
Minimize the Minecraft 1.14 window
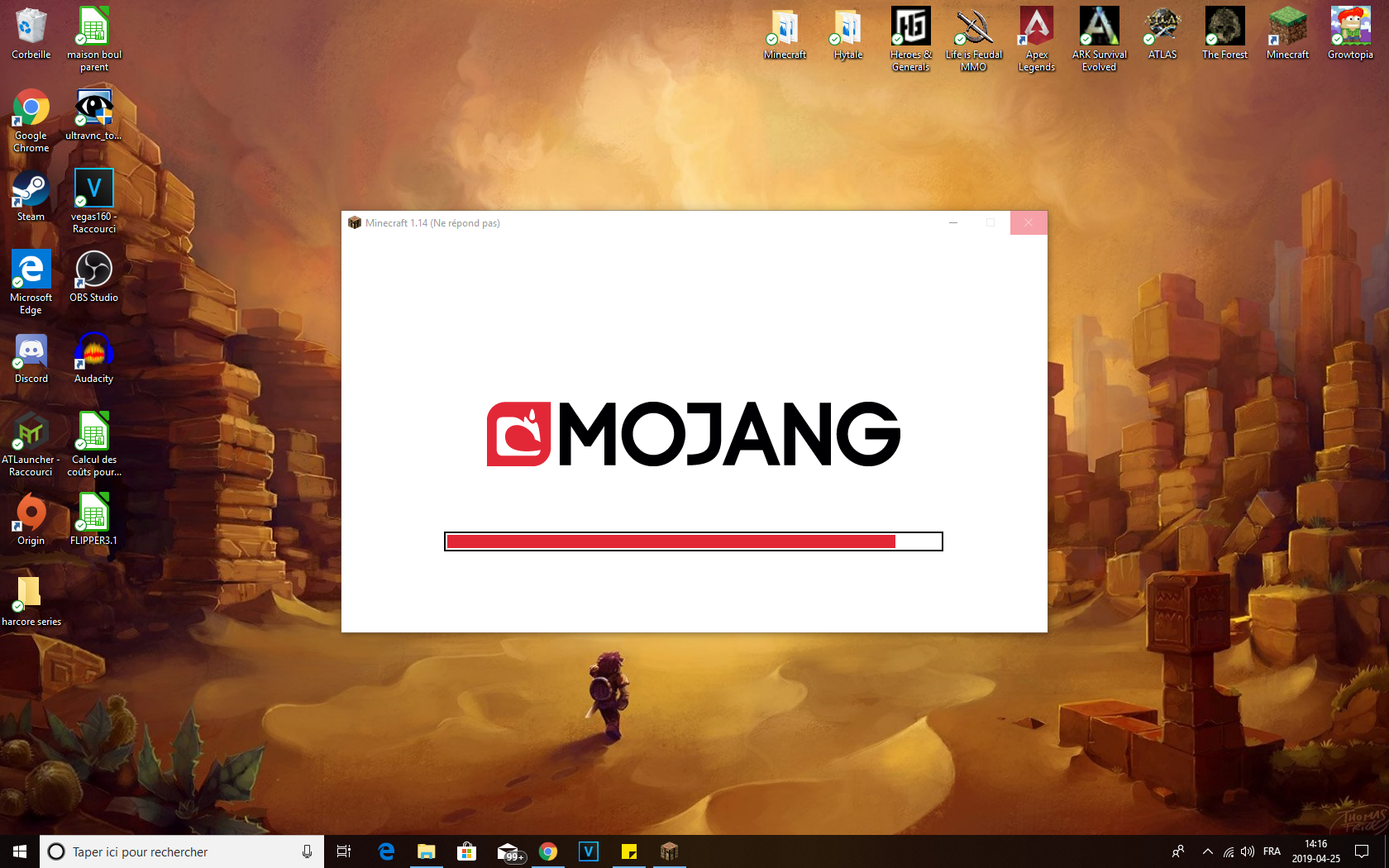tap(953, 222)
